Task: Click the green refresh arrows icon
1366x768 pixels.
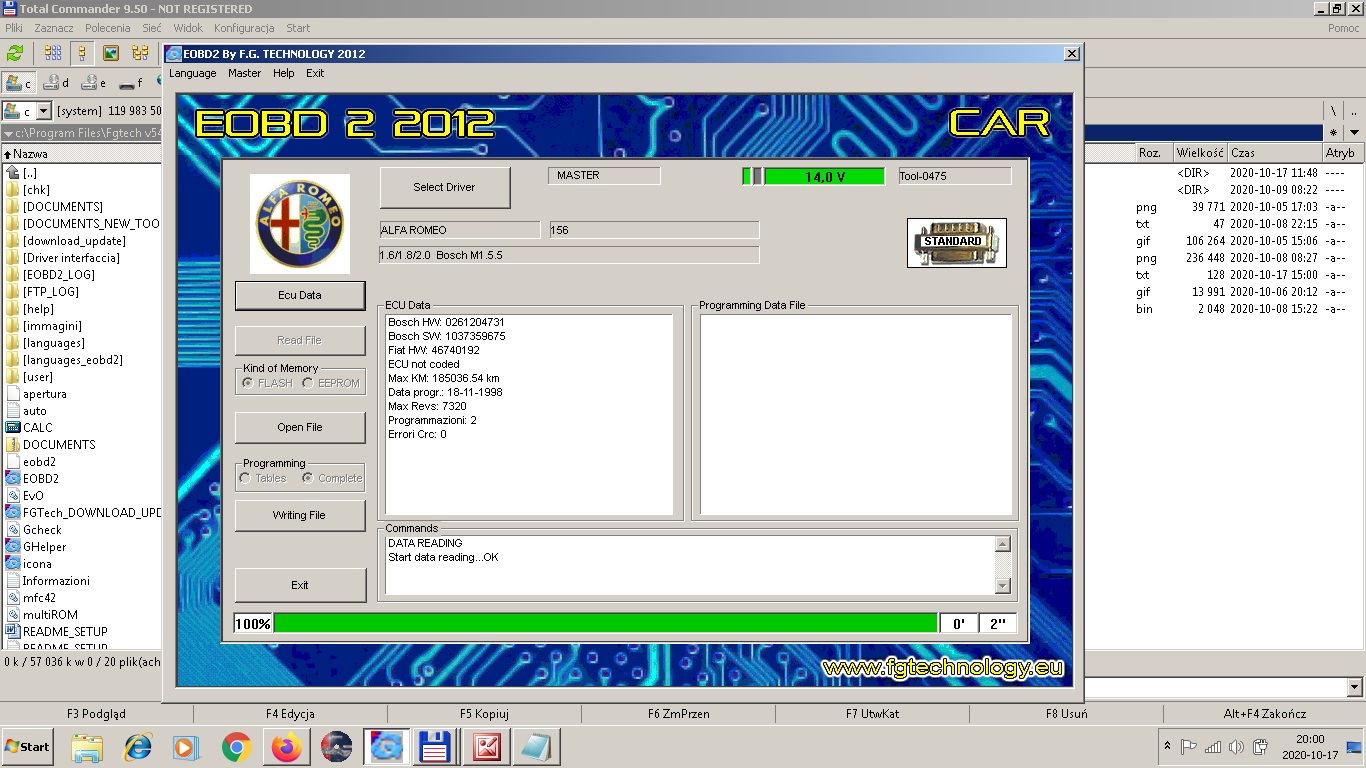Action: (15, 53)
